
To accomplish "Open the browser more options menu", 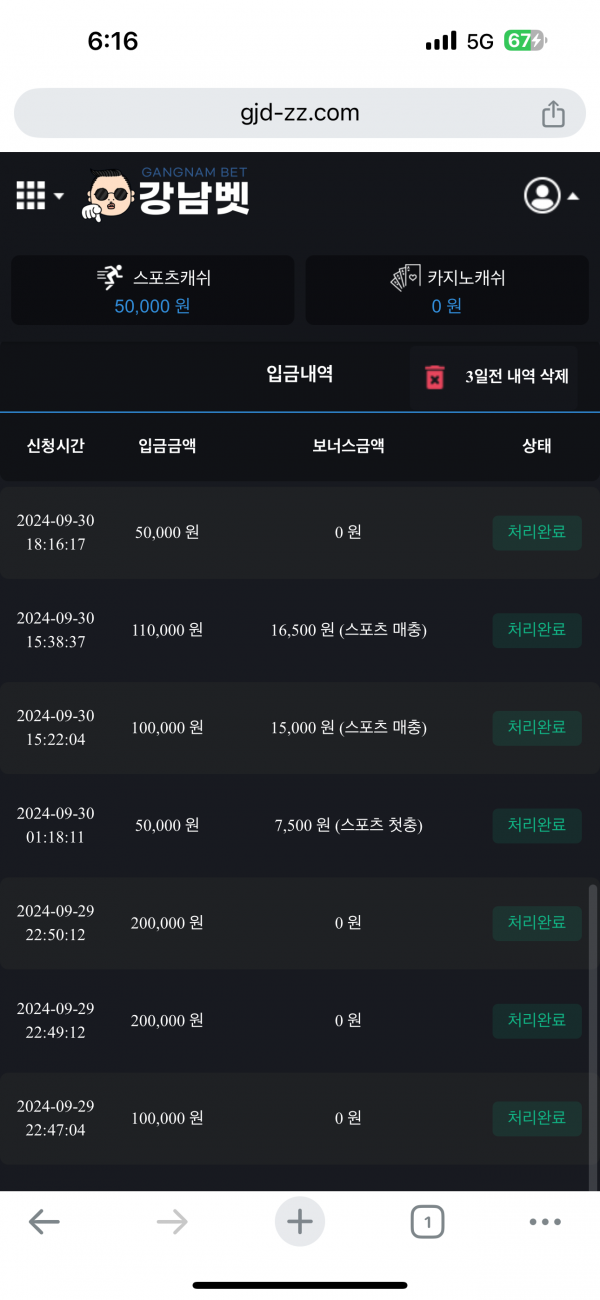I will click(545, 1221).
